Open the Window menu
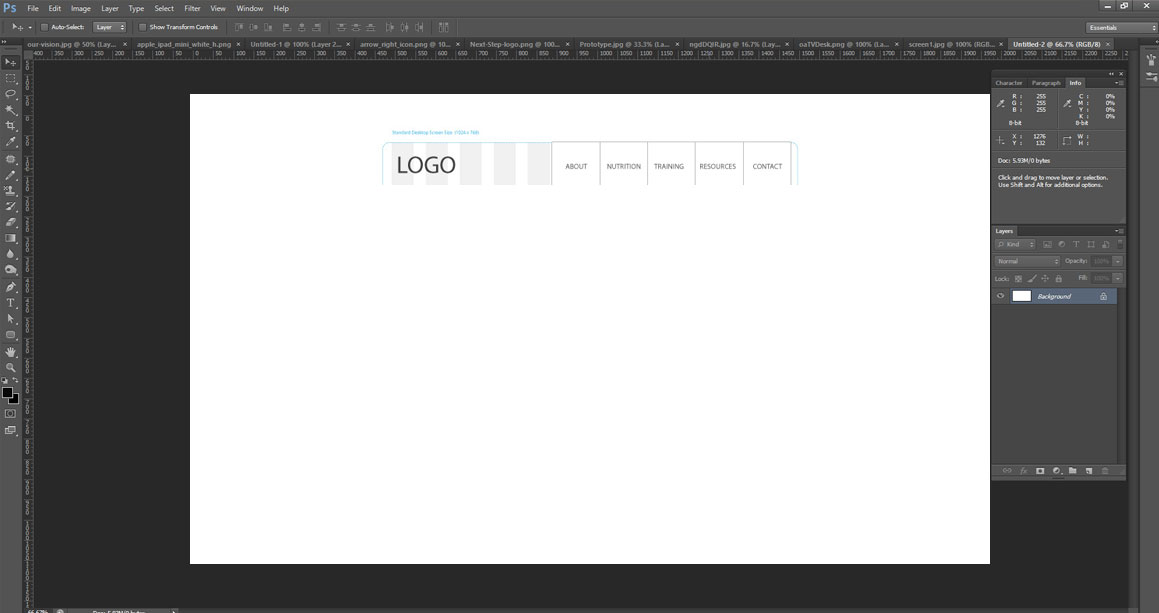The height and width of the screenshot is (613, 1159). click(x=250, y=9)
